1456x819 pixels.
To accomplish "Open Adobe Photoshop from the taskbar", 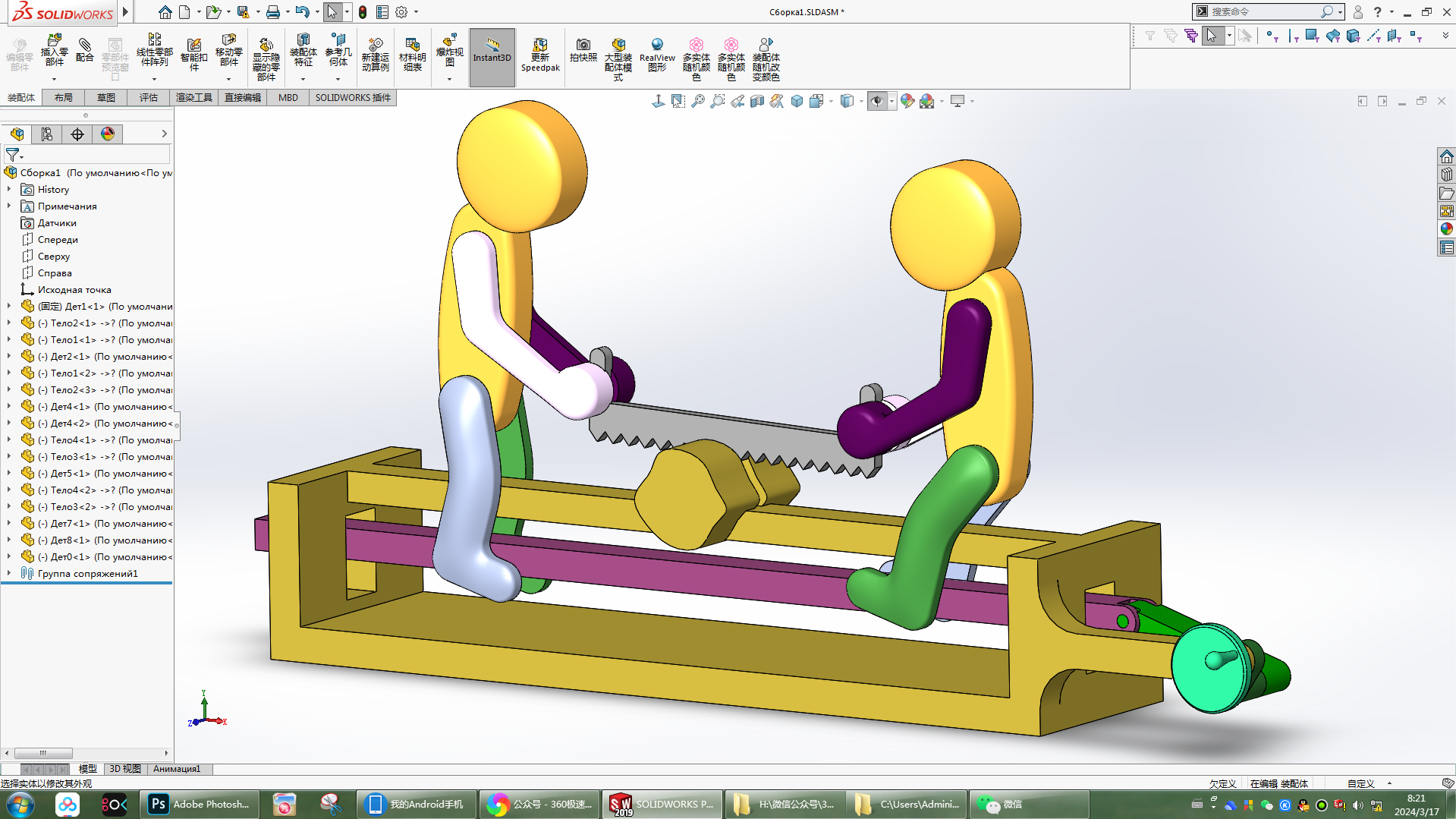I will [x=201, y=805].
